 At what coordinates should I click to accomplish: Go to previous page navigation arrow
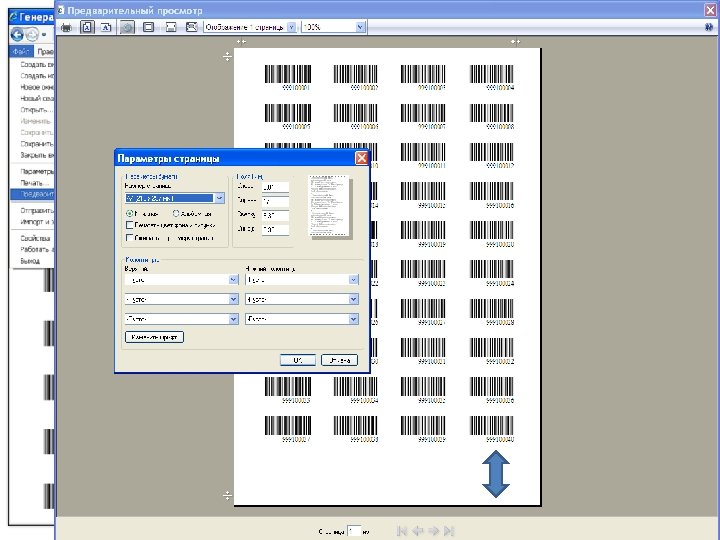417,531
